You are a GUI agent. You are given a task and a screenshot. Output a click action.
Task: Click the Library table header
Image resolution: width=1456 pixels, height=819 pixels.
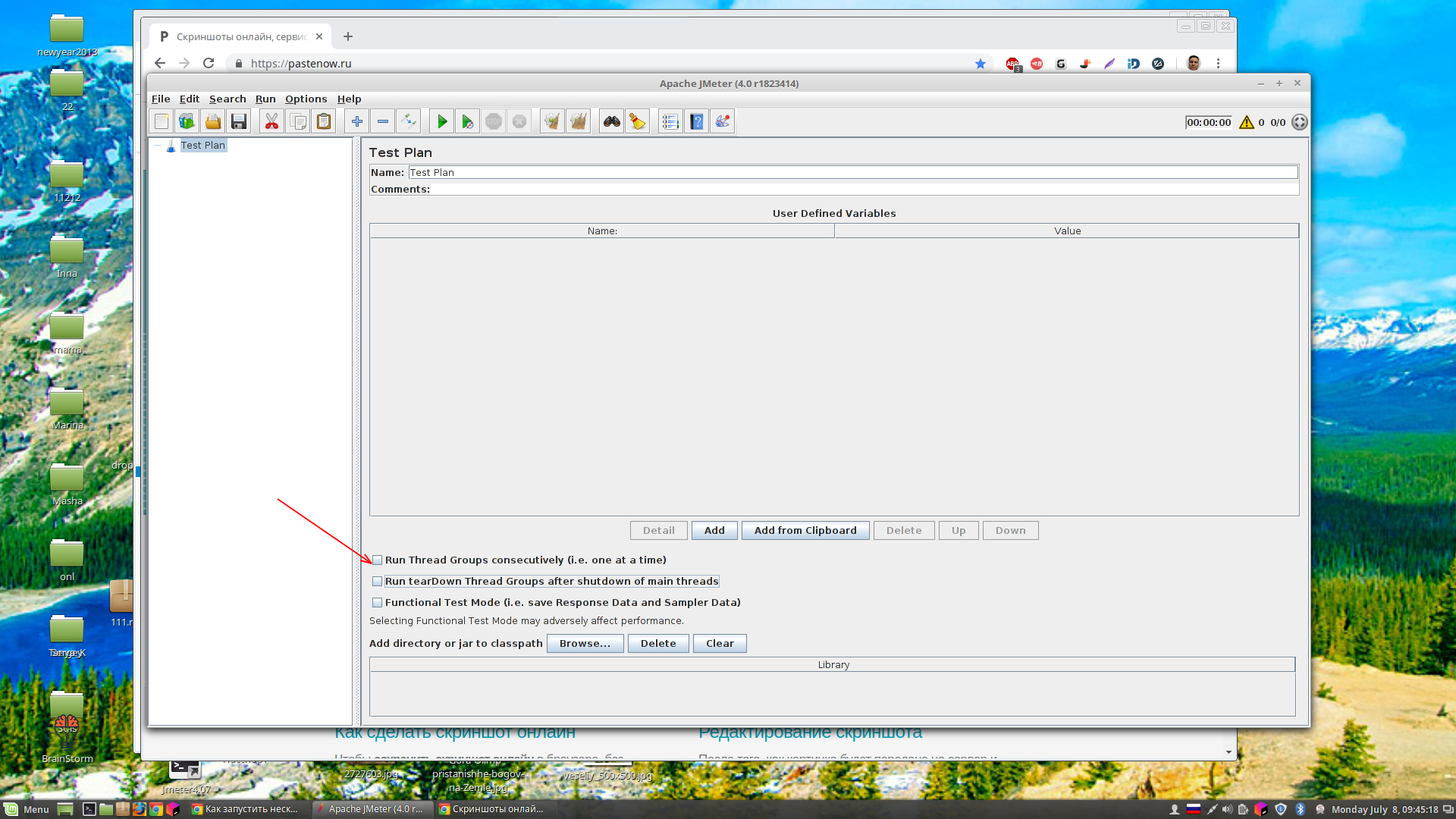(x=833, y=665)
